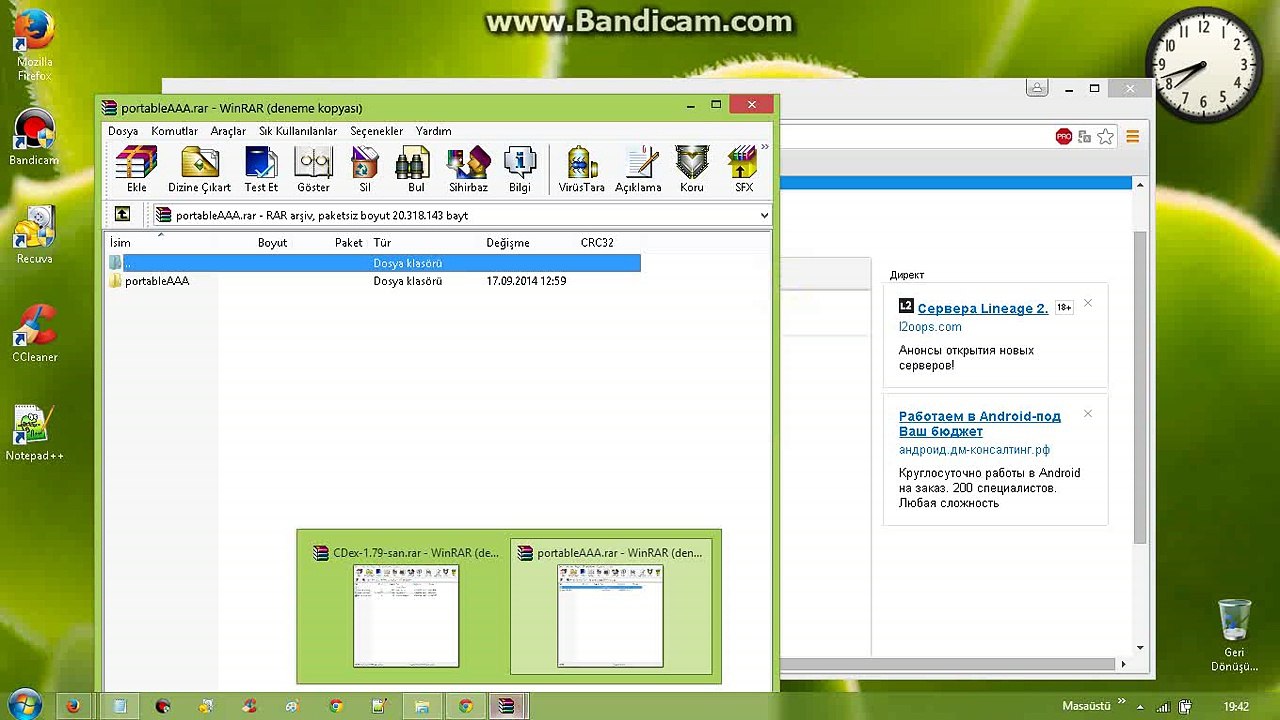Open the Komutlar menu
1280x720 pixels.
tap(174, 131)
